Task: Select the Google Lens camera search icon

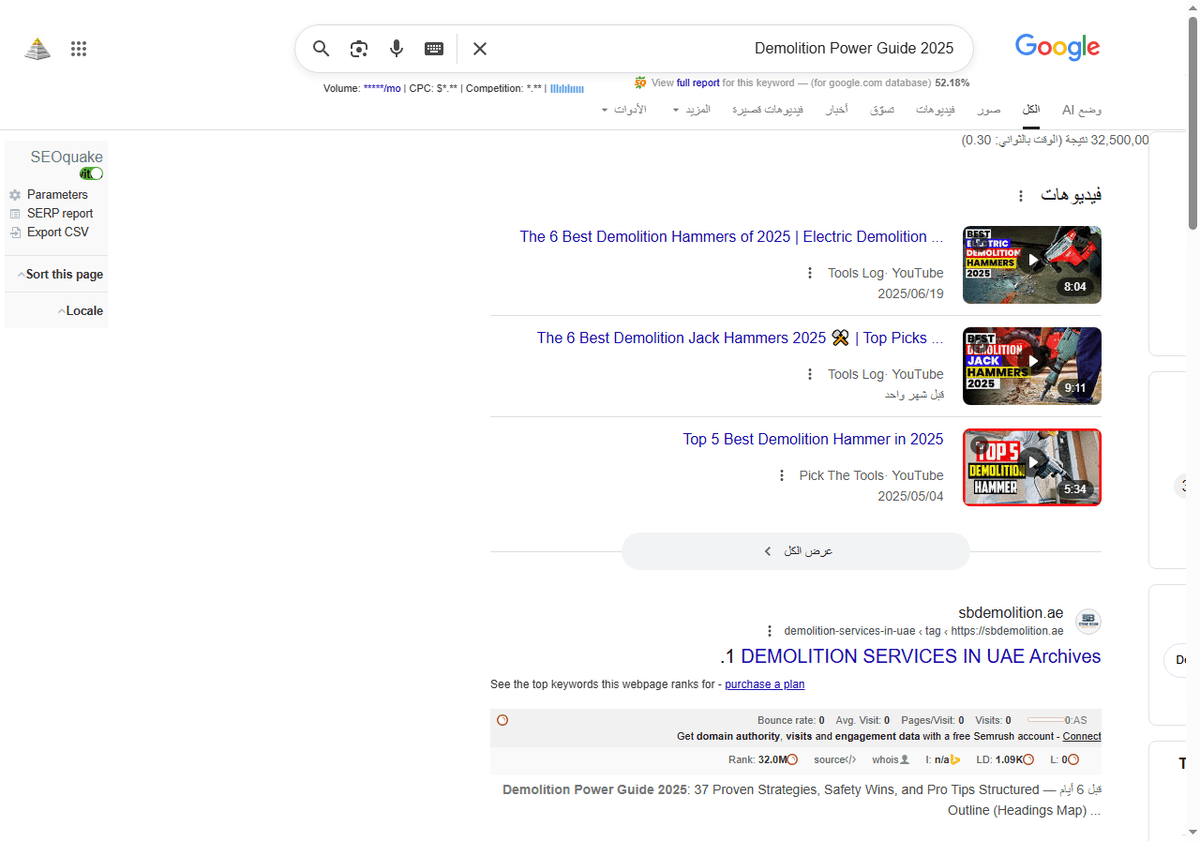Action: coord(358,48)
